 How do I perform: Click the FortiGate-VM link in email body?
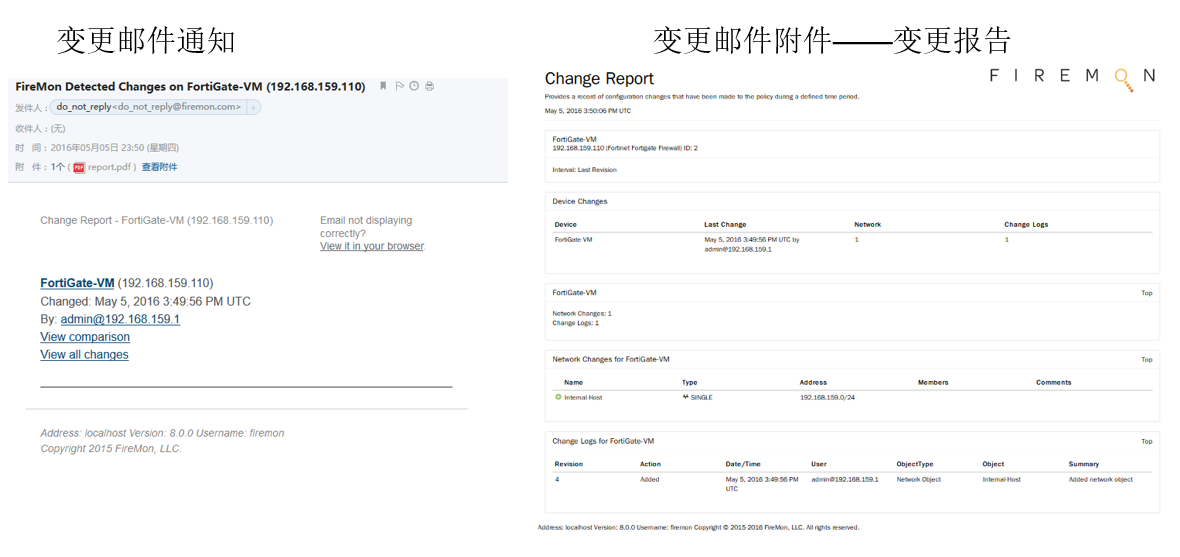click(x=77, y=283)
